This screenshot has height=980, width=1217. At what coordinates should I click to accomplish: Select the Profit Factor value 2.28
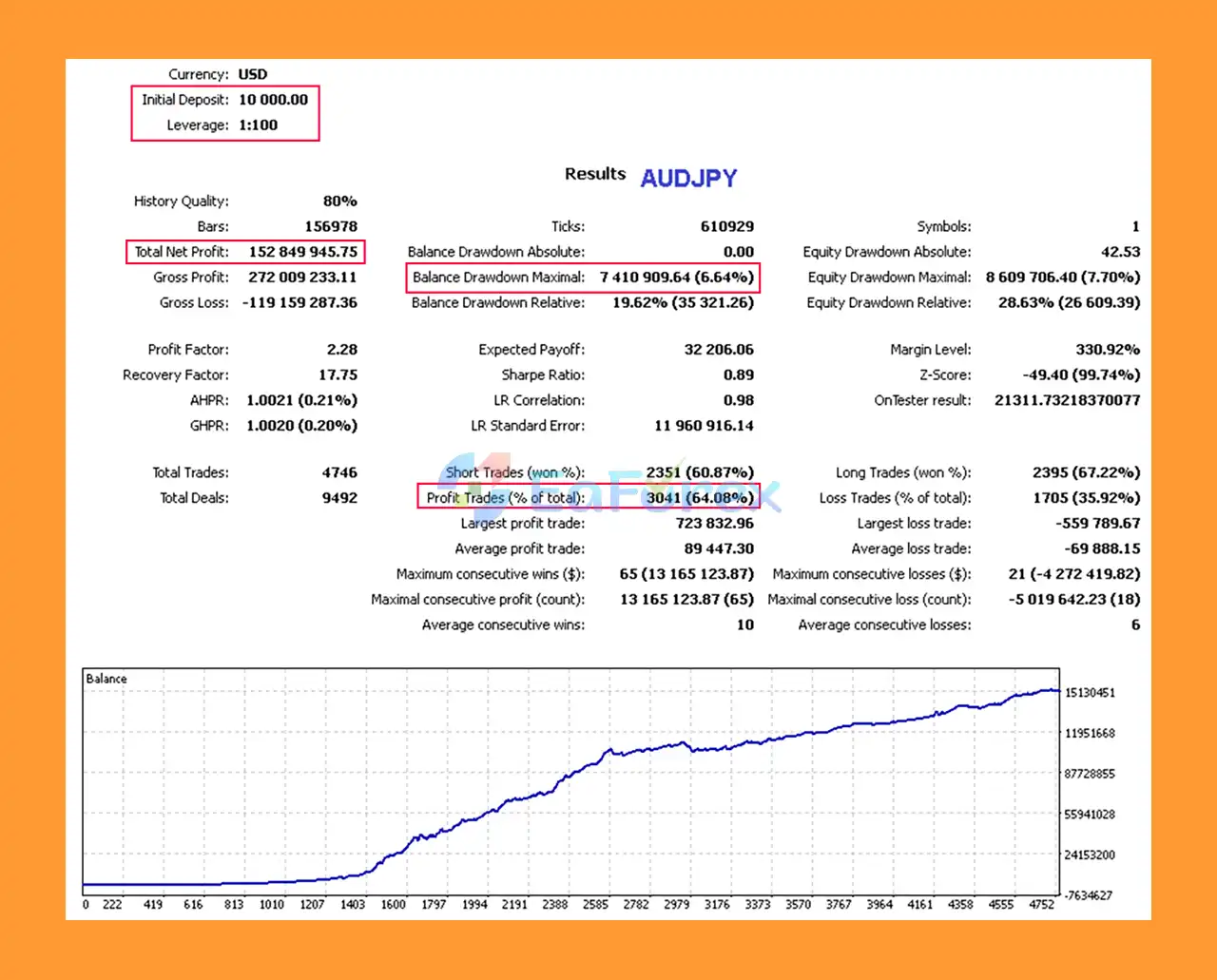pyautogui.click(x=341, y=350)
